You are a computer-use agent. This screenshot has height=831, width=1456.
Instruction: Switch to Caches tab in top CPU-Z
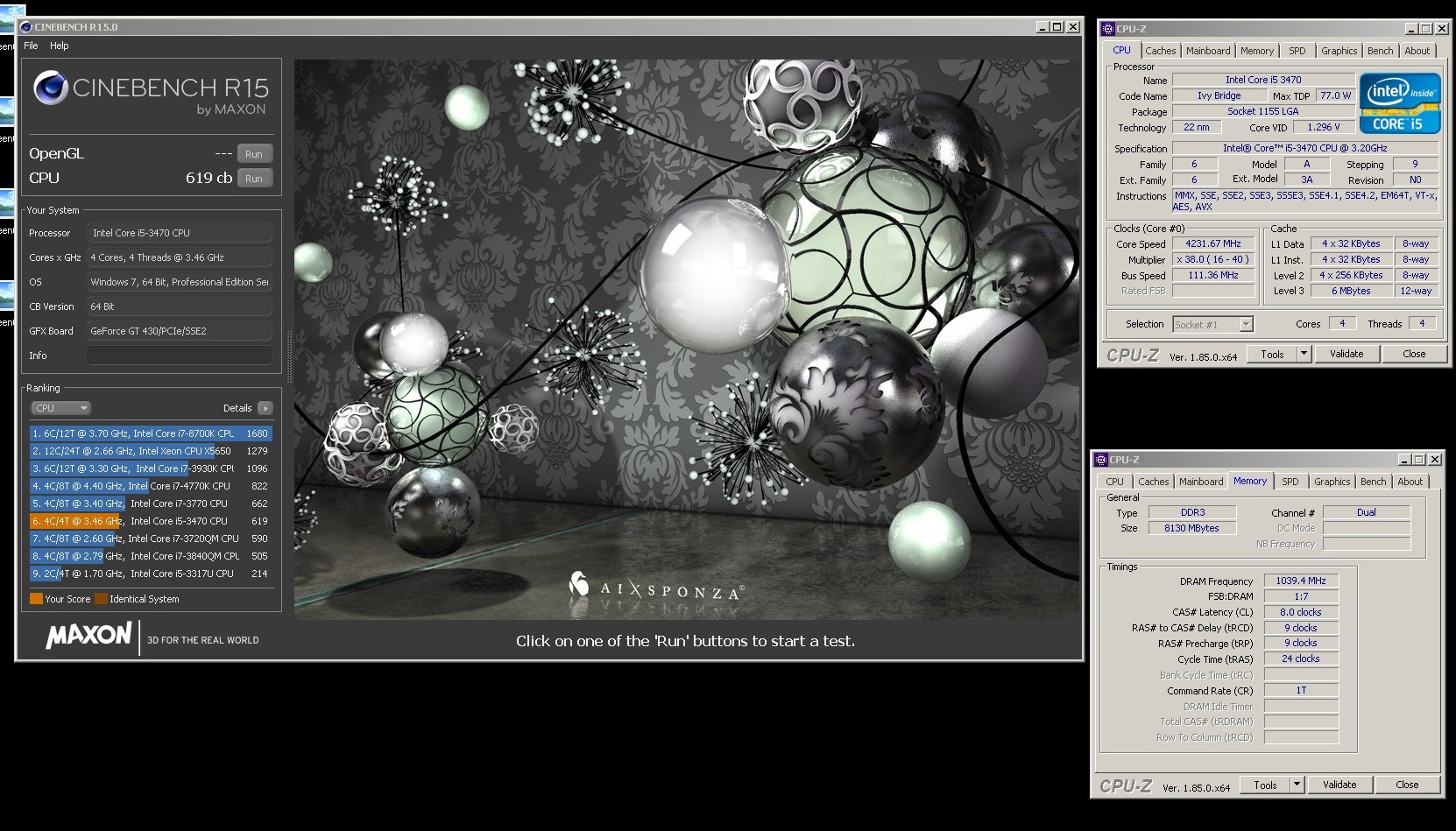point(1160,51)
